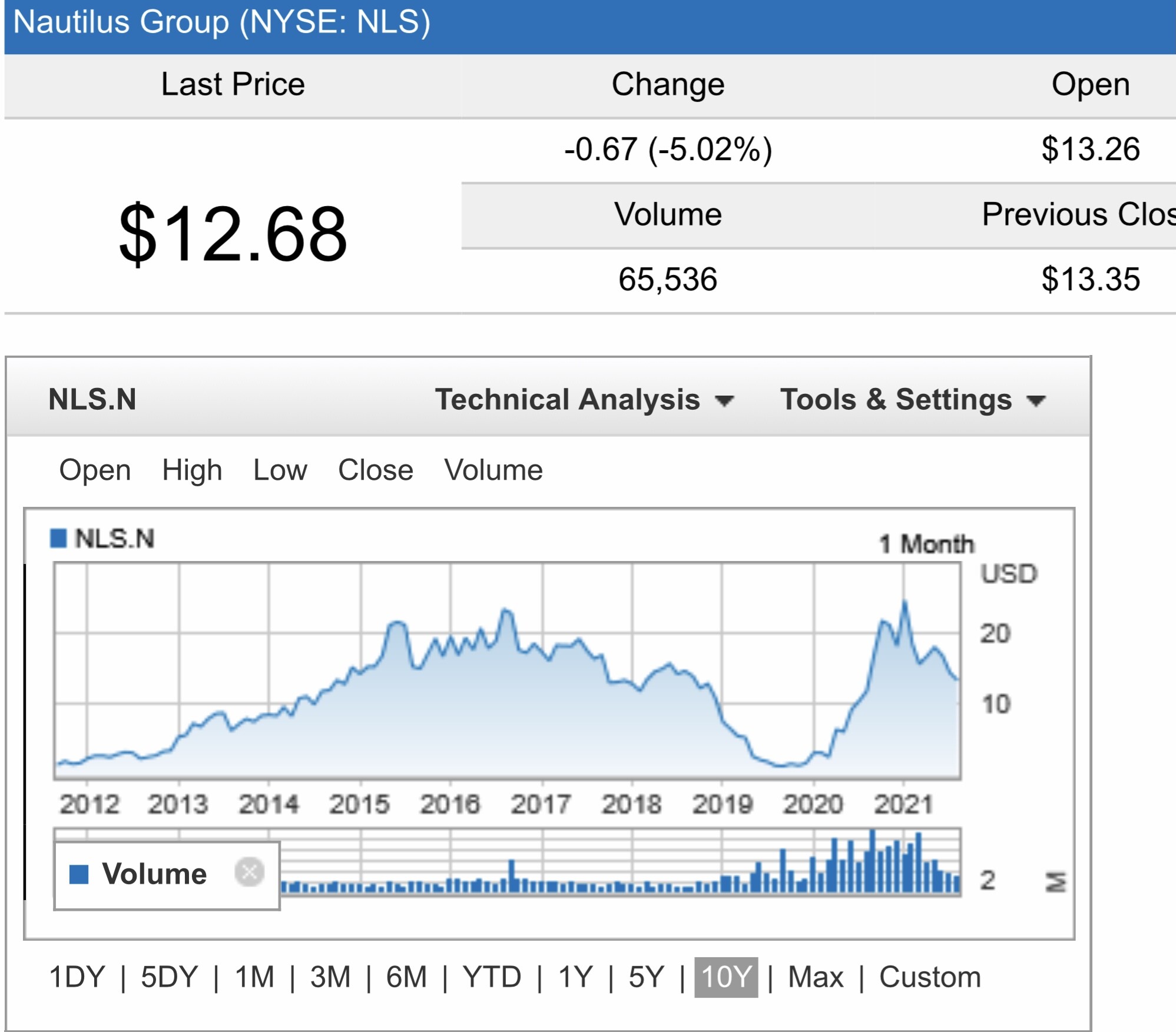Viewport: 1176px width, 1032px height.
Task: Remove the Volume indicator with X icon
Action: click(249, 872)
